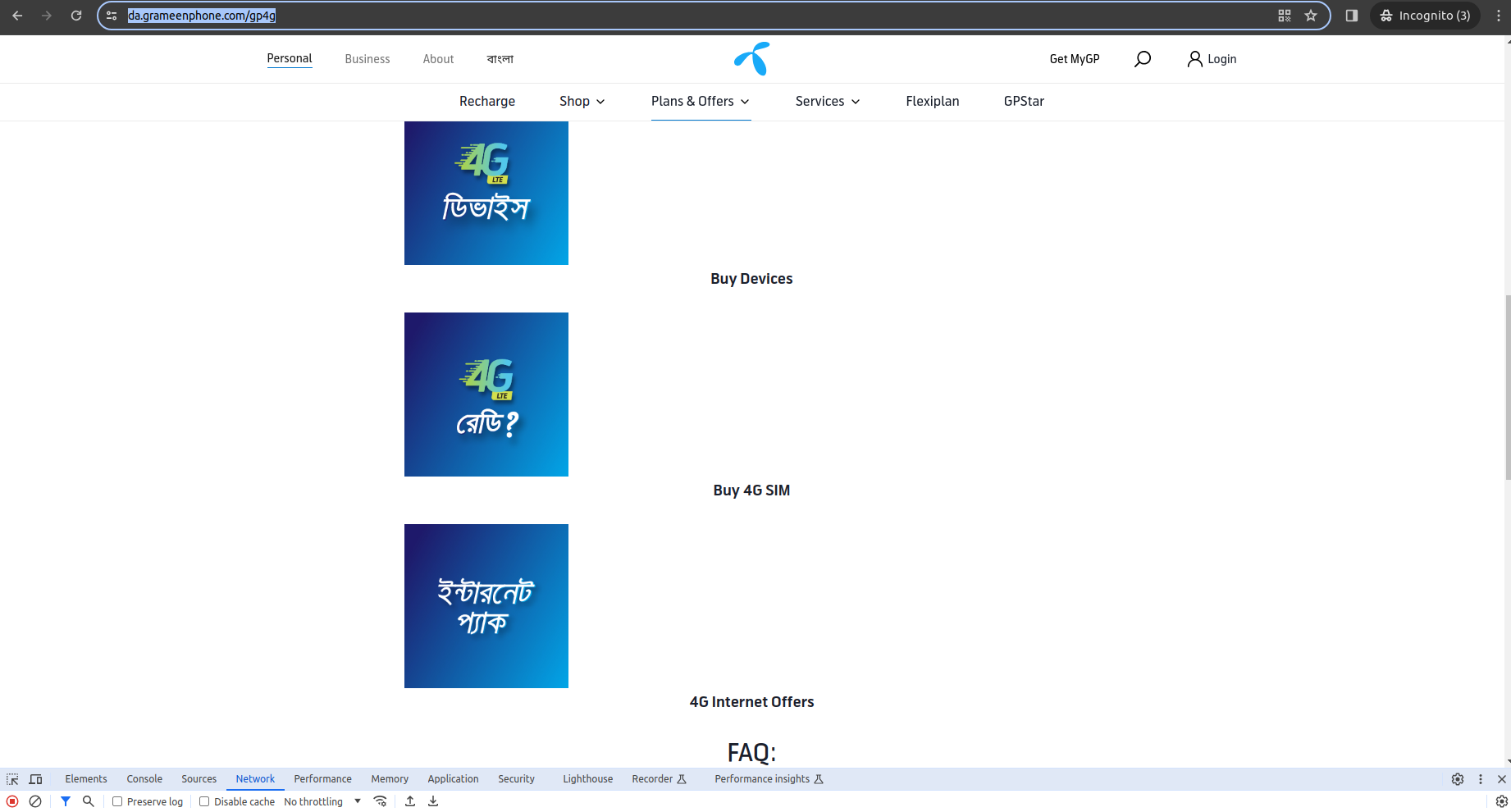Open DevTools customize three-dot menu

[1481, 779]
